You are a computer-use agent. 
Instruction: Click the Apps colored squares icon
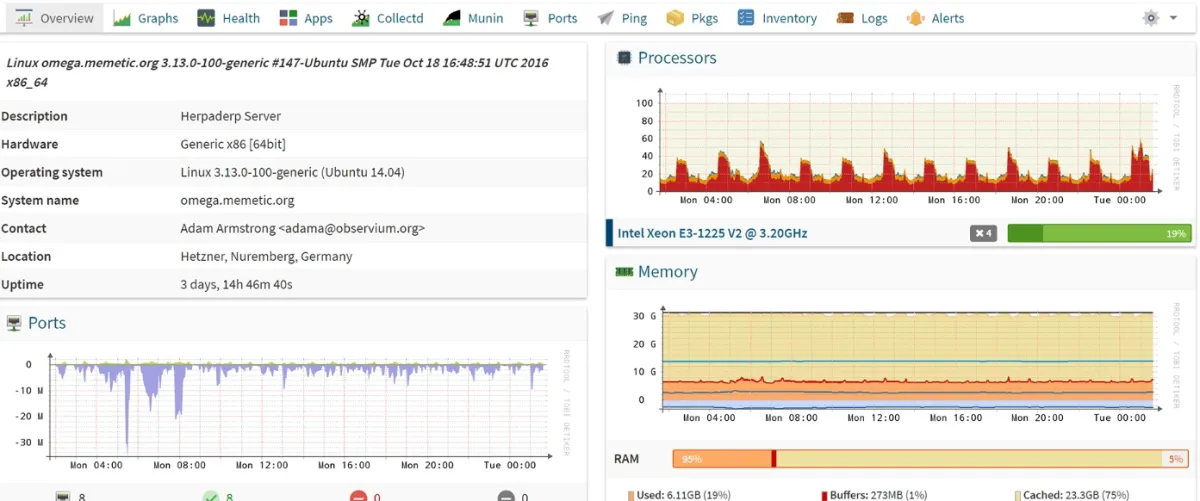click(288, 18)
